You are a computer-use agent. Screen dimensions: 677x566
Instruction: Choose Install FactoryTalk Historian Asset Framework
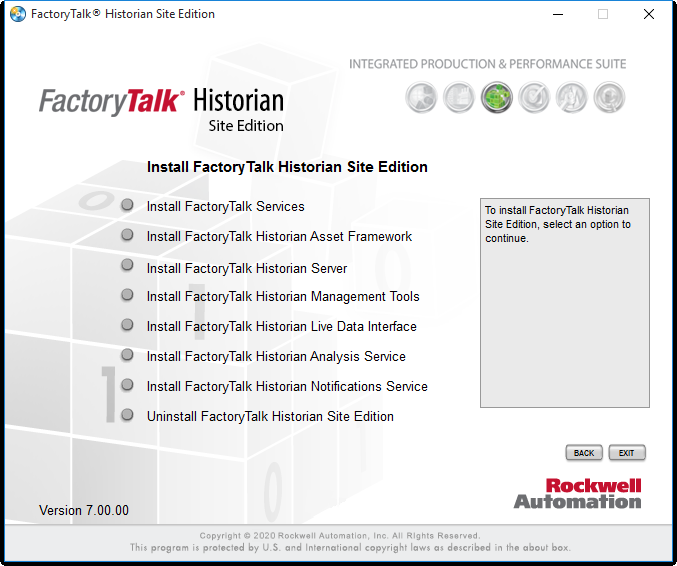point(279,237)
